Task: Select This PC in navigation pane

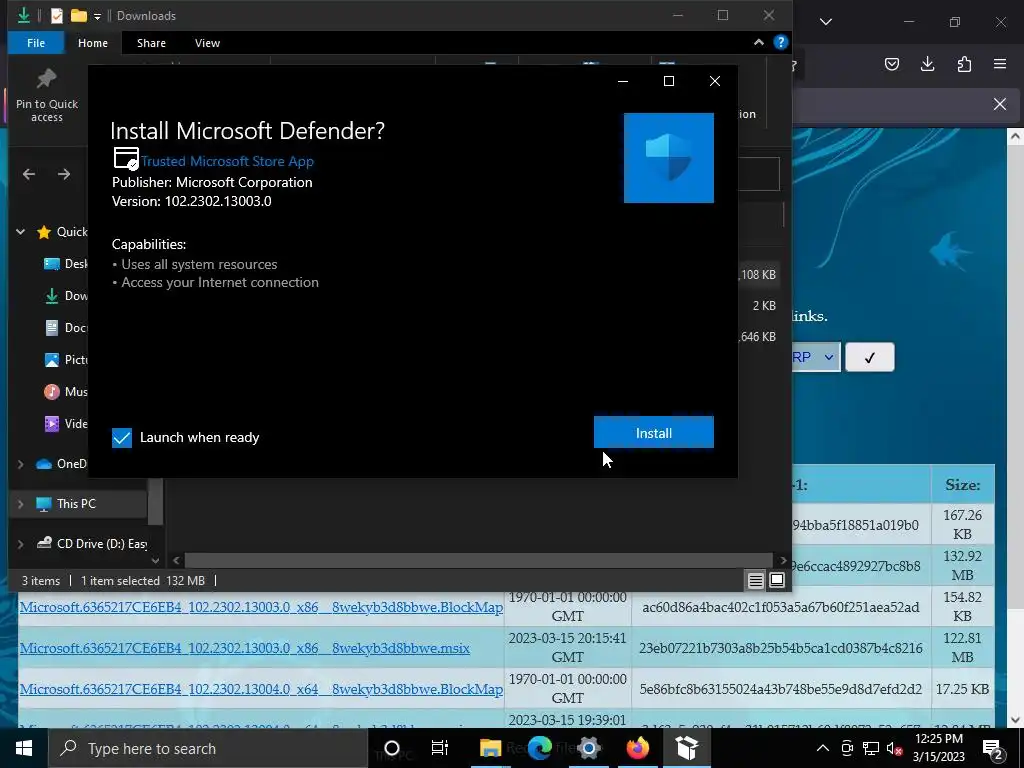Action: point(76,504)
